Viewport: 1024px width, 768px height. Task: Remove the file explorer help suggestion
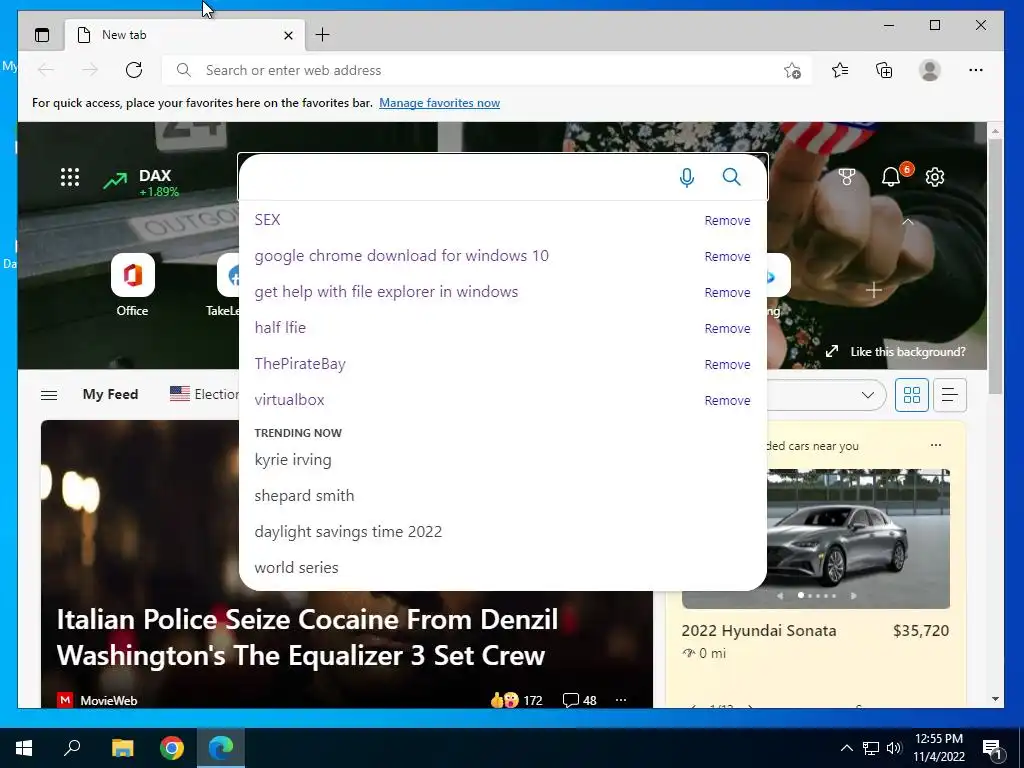[x=727, y=293]
